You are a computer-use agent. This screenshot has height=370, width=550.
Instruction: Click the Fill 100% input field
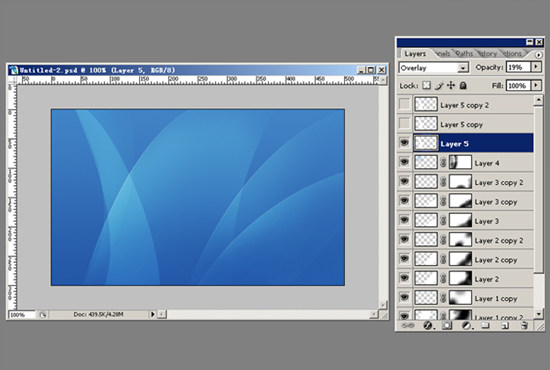click(x=518, y=86)
